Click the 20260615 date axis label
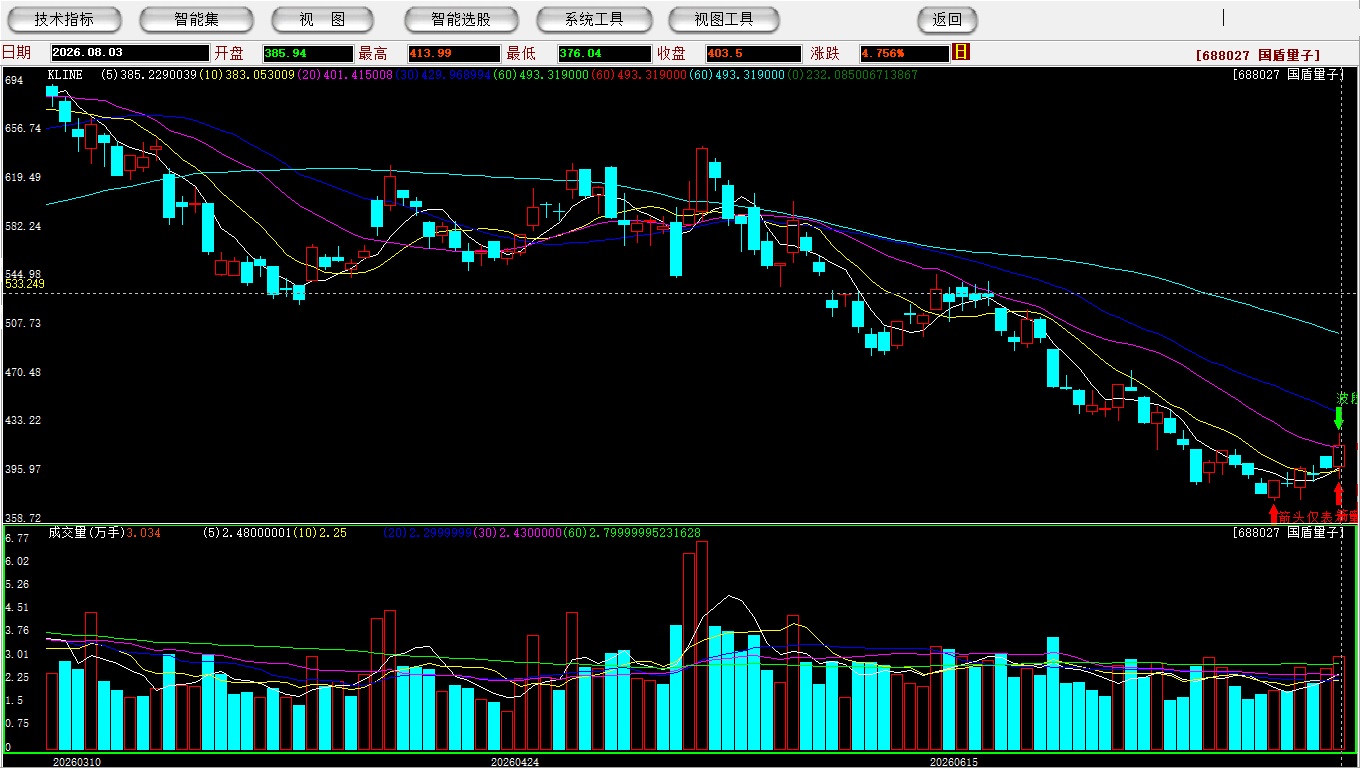1360x768 pixels. coord(954,762)
